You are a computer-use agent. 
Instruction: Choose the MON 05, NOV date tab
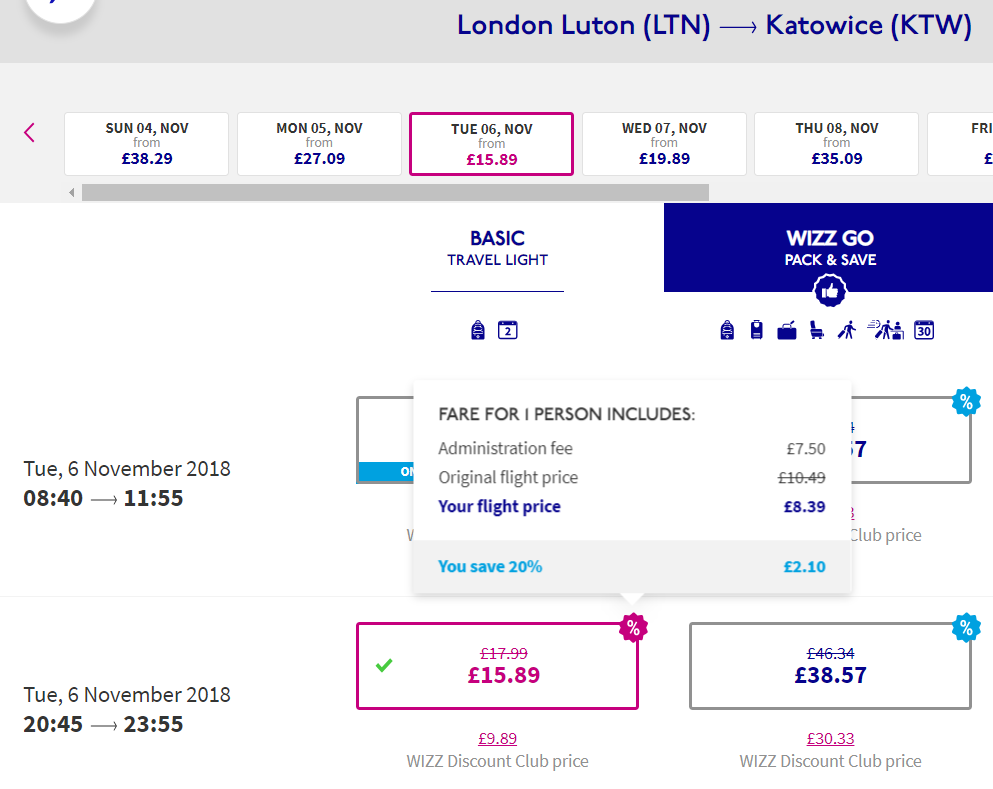pos(319,144)
